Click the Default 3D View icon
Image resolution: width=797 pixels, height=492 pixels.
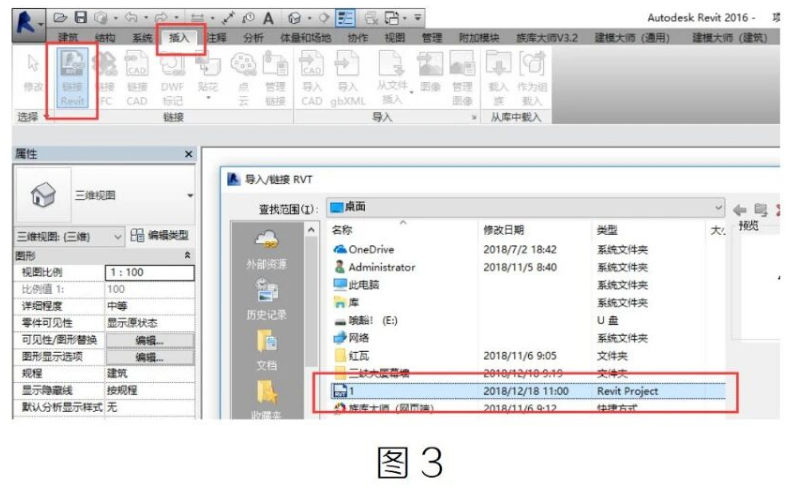coord(294,18)
